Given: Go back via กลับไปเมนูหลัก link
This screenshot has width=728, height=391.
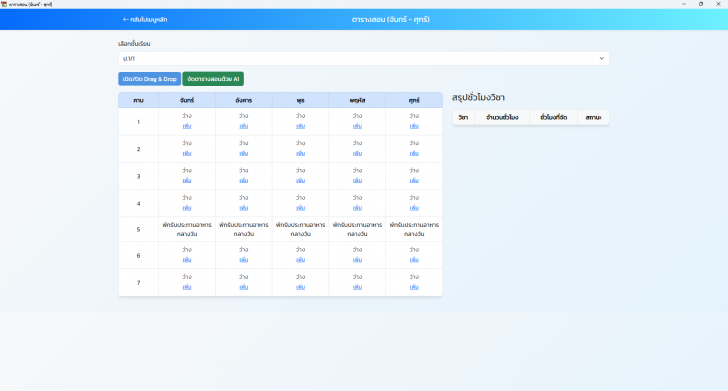Looking at the screenshot, I should (144, 20).
